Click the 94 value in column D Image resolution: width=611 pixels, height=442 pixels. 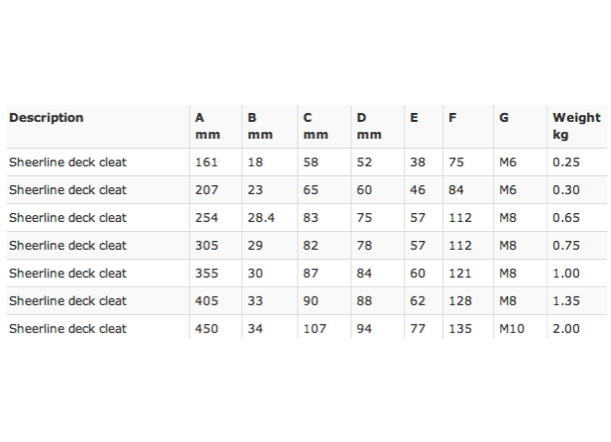click(x=364, y=329)
